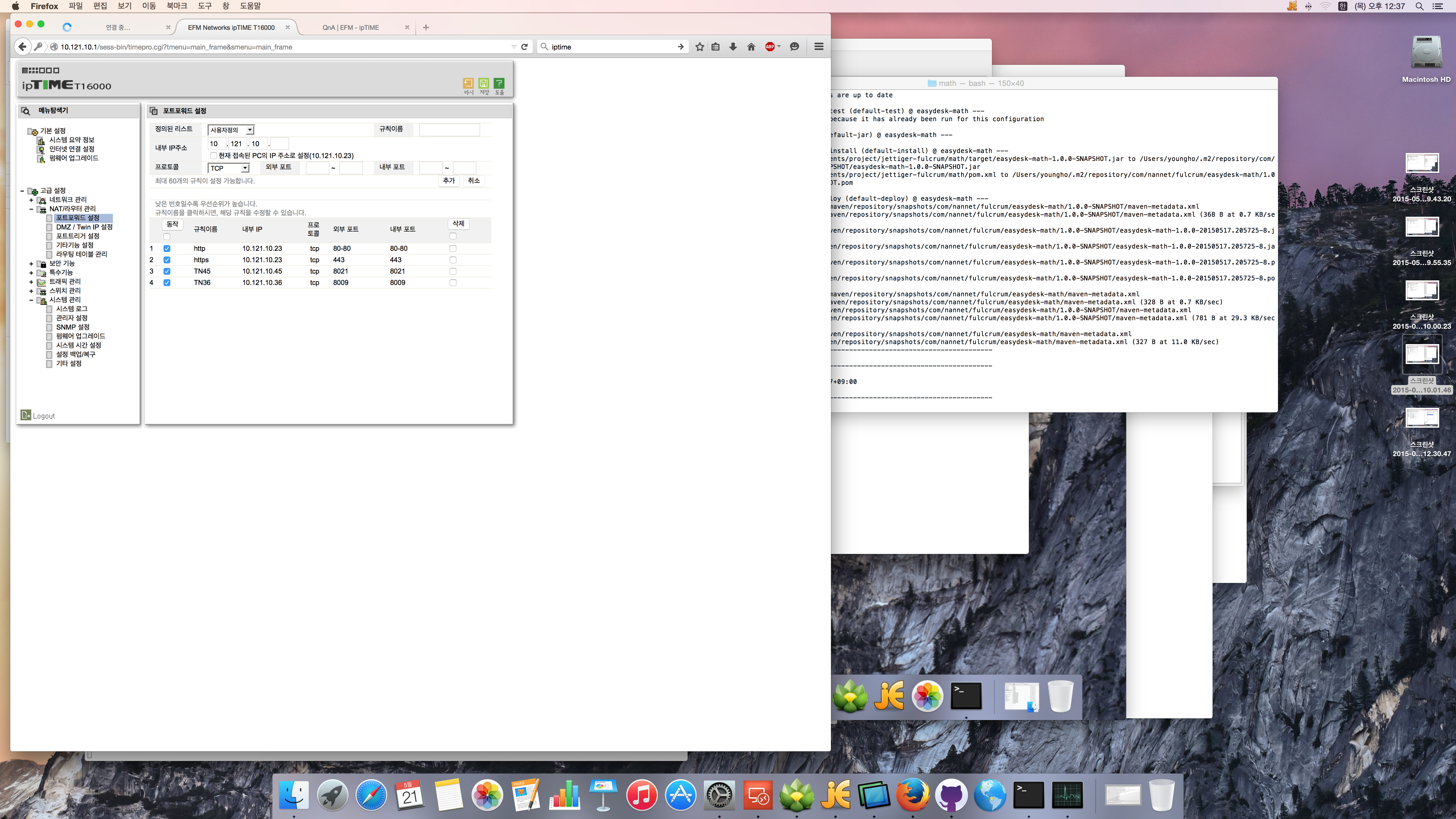The height and width of the screenshot is (819, 1456).
Task: Click the Firefox reload page icon
Action: [524, 47]
